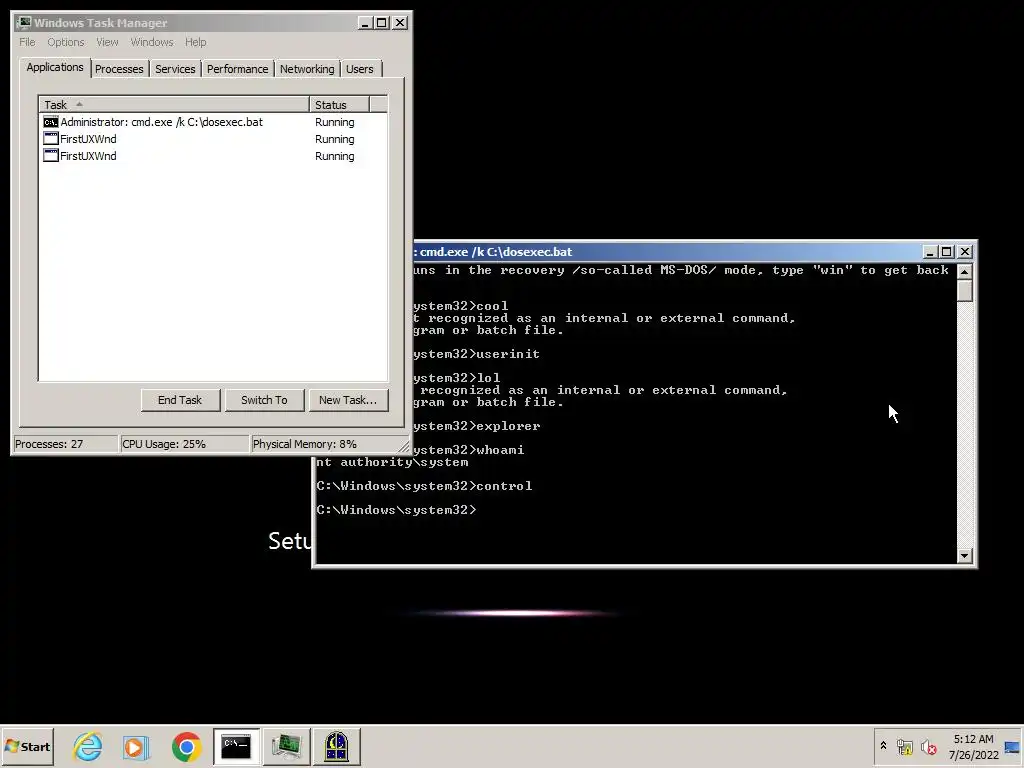
Task: Click the muted volume tray icon
Action: point(928,746)
